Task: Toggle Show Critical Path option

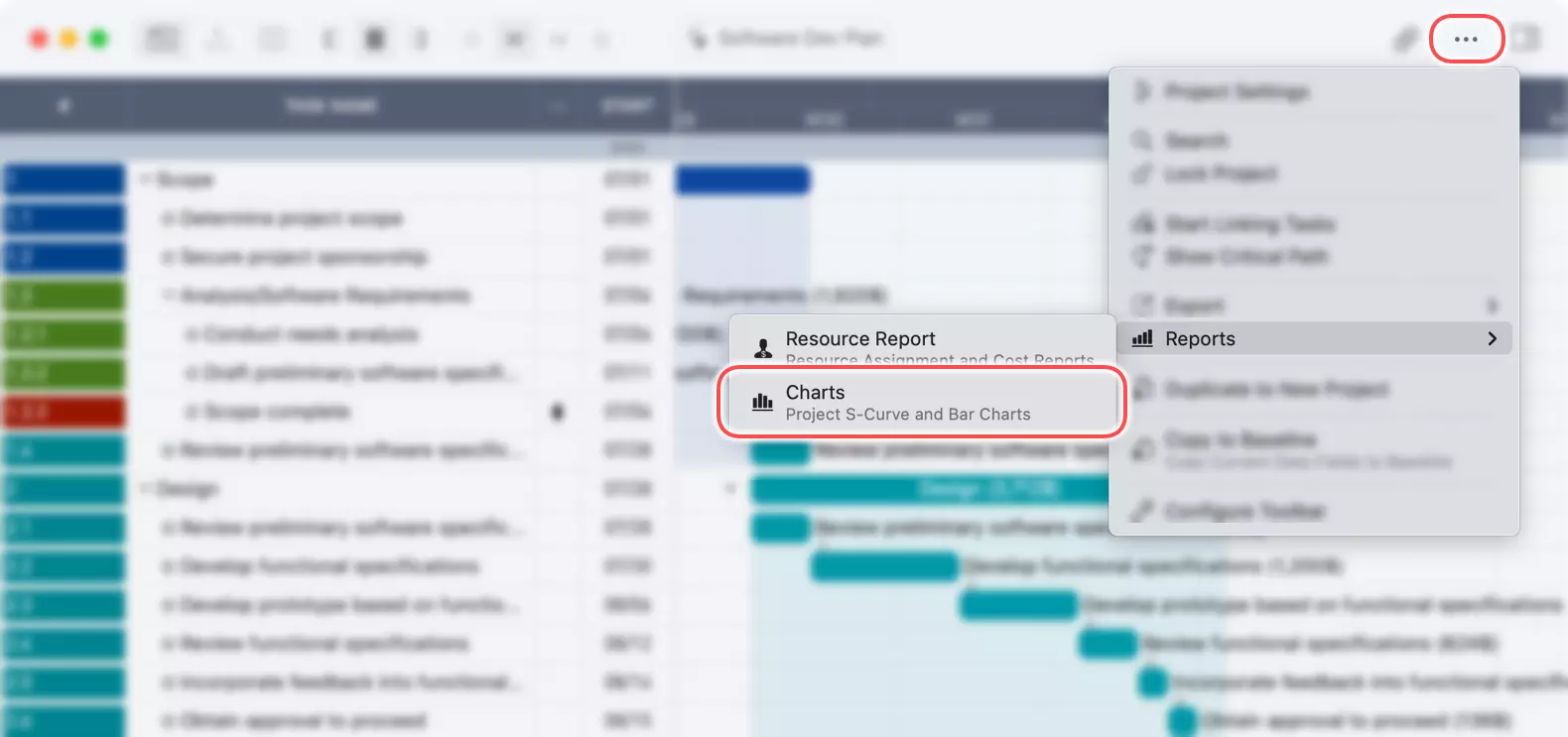Action: (1245, 257)
